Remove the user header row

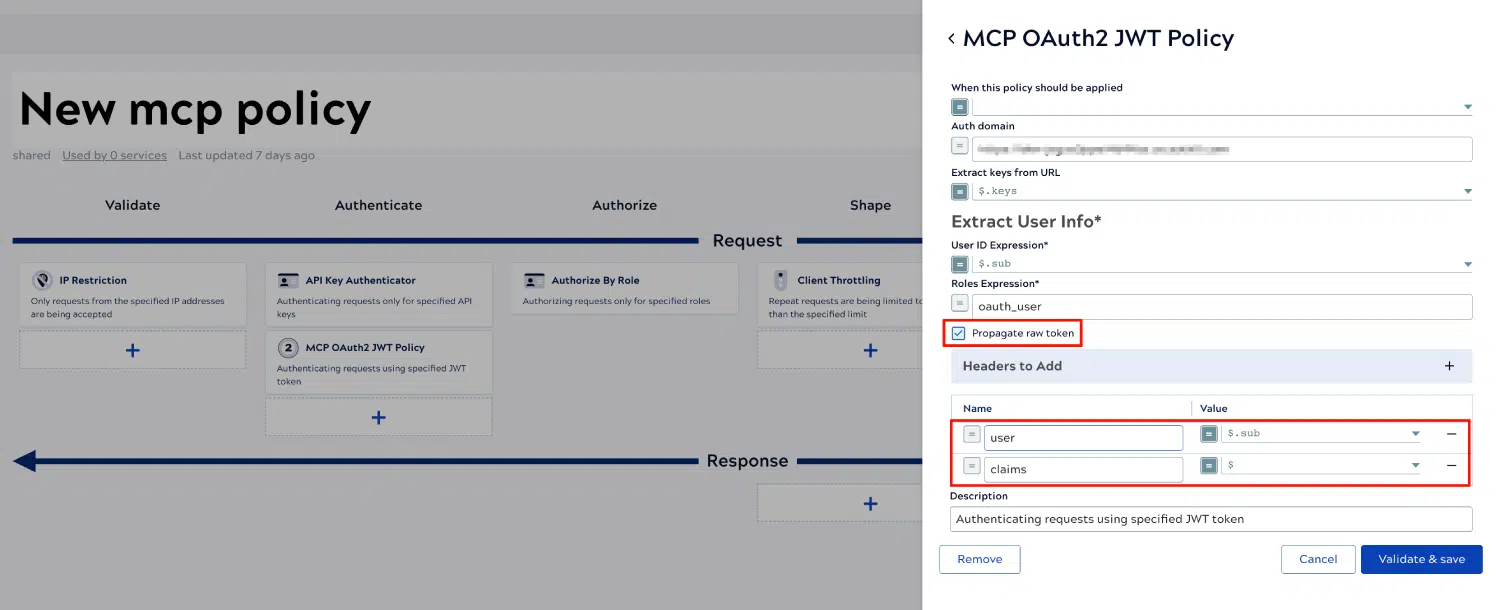[x=1451, y=434]
